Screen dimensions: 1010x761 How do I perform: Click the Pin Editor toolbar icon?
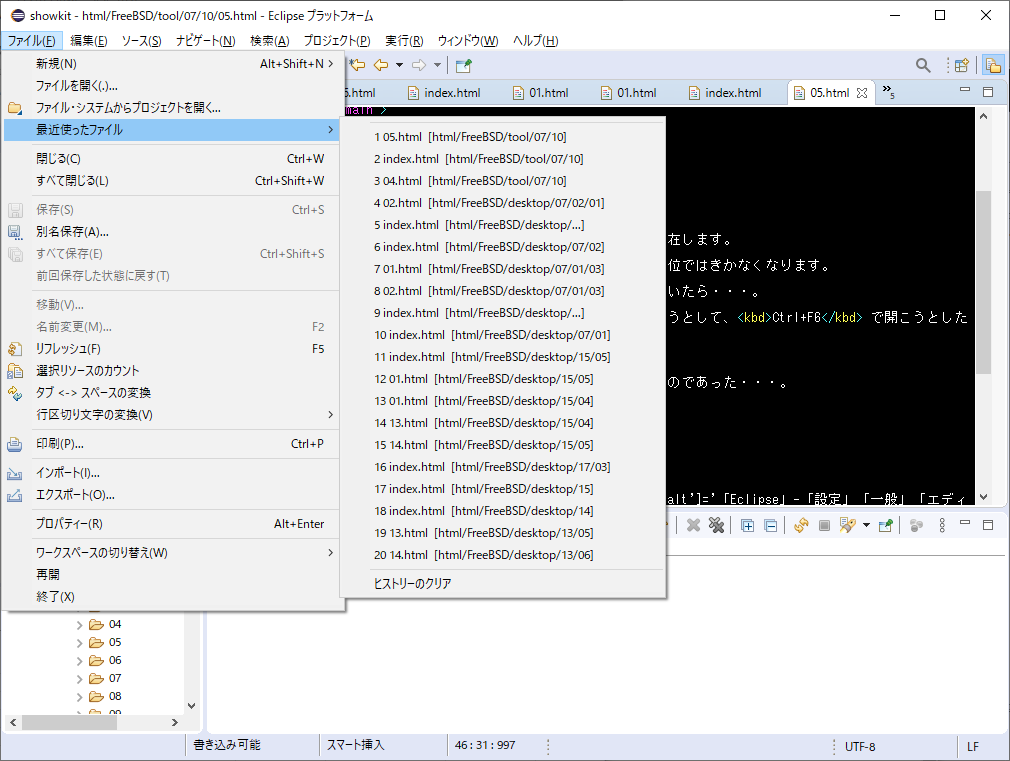point(464,65)
